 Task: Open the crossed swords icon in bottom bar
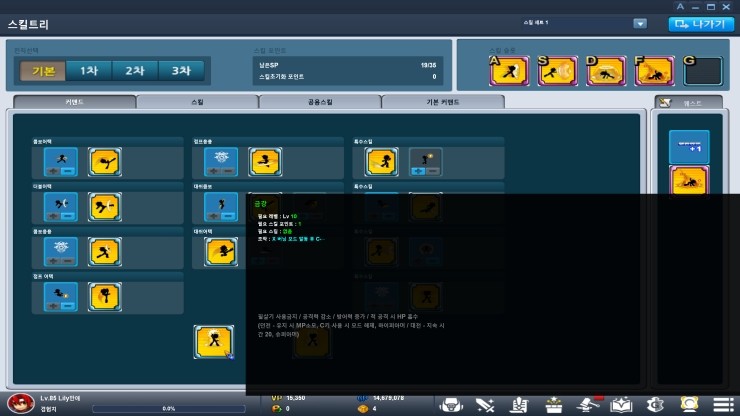(485, 405)
